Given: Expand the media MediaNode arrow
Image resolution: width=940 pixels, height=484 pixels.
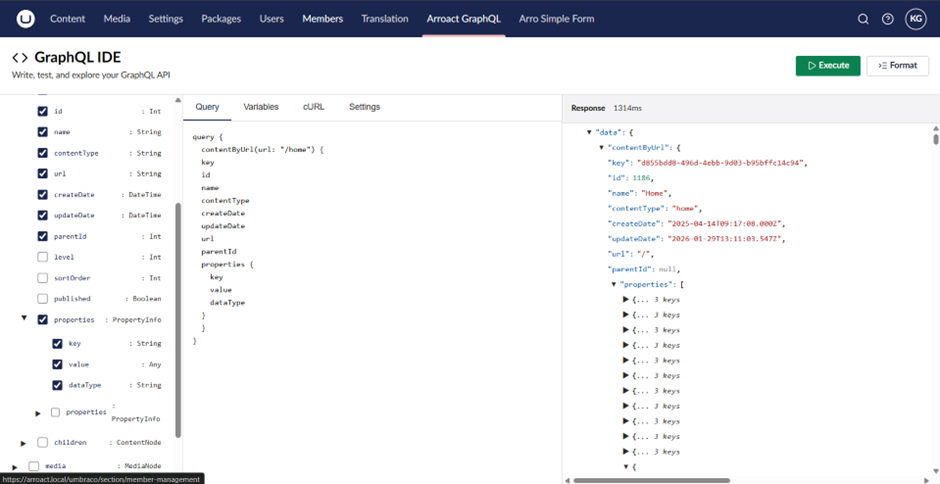Looking at the screenshot, I should tap(15, 466).
